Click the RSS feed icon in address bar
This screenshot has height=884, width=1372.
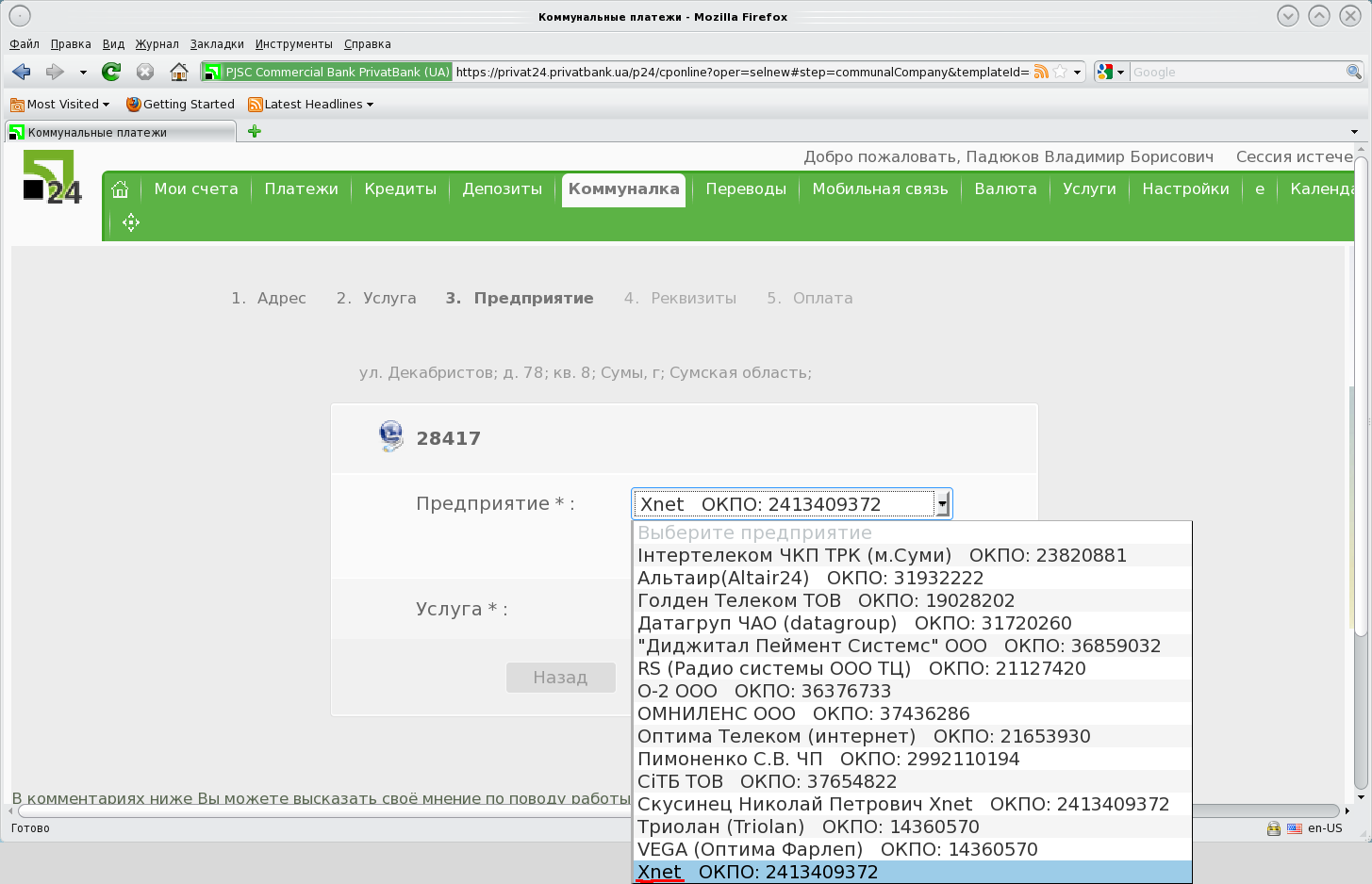point(1041,72)
